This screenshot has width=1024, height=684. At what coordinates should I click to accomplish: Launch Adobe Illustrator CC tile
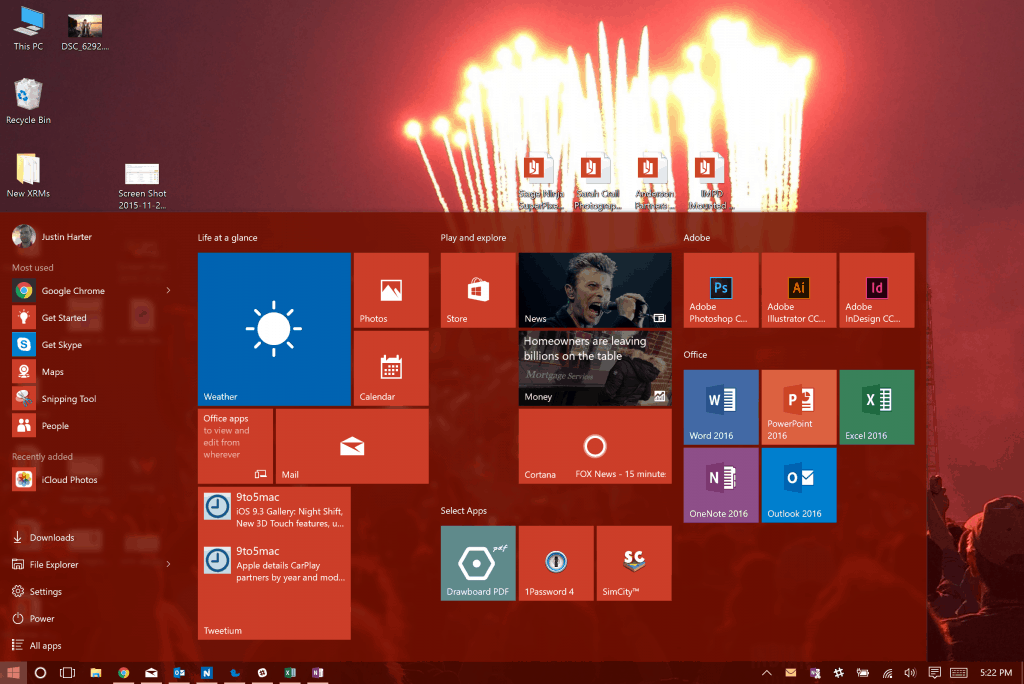(799, 290)
